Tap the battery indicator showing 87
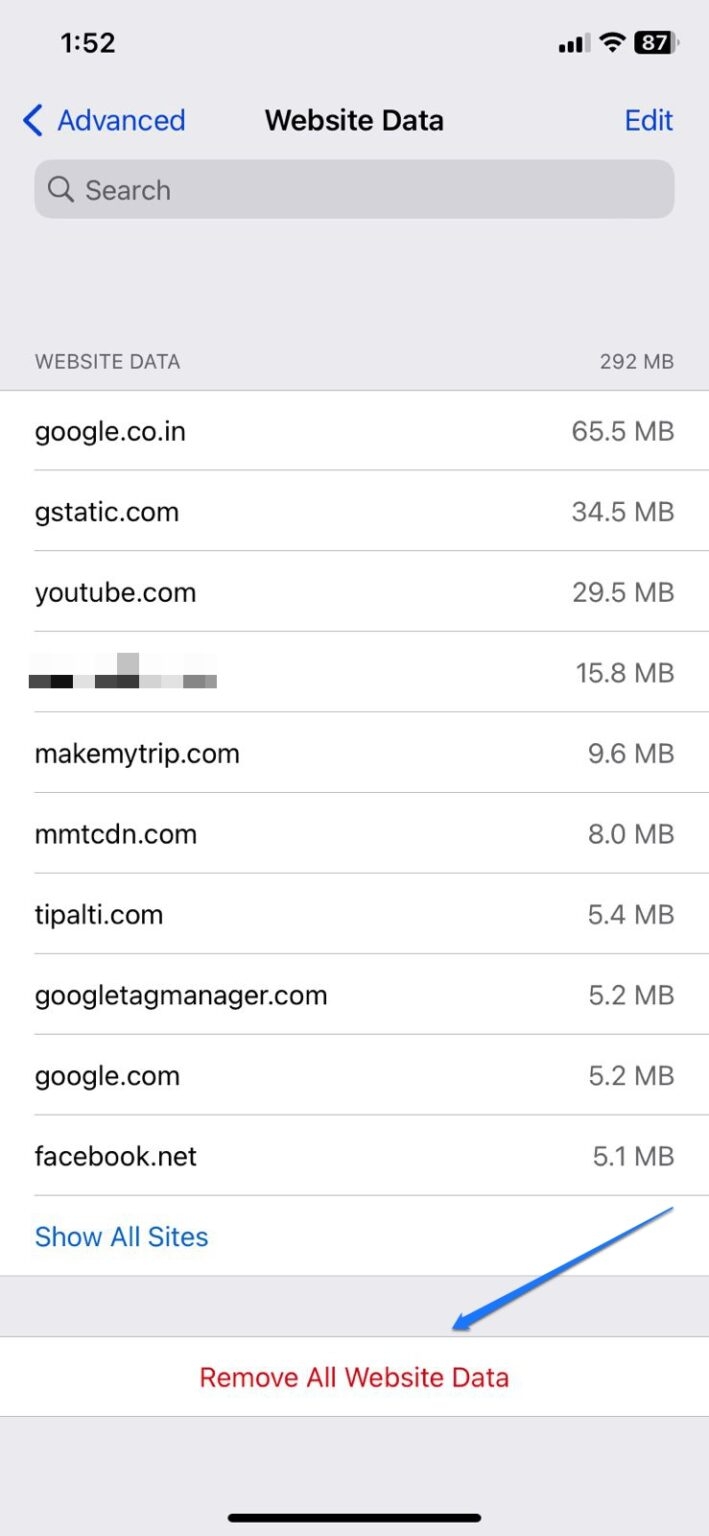The width and height of the screenshot is (709, 1536). coord(657,42)
